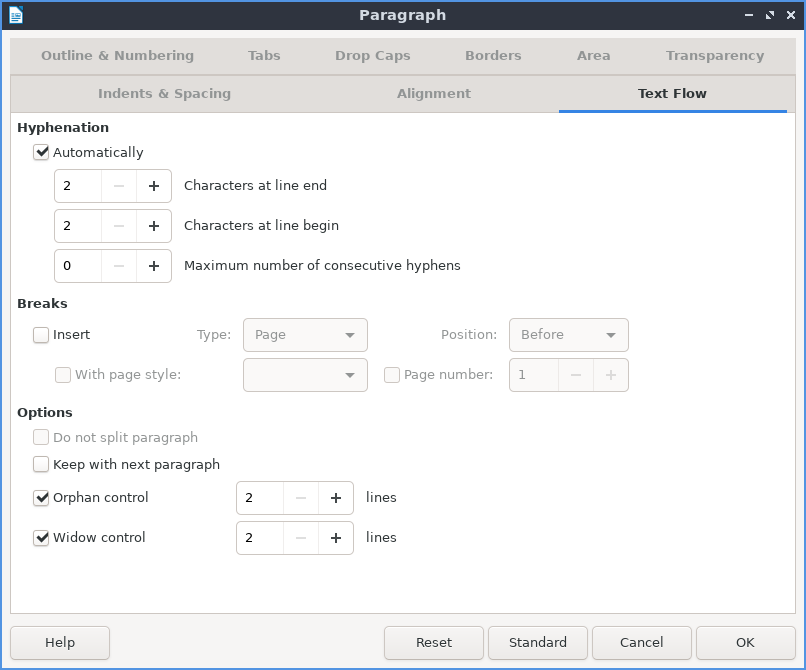The width and height of the screenshot is (806, 670).
Task: Increase Orphan control lines with plus
Action: tap(336, 498)
